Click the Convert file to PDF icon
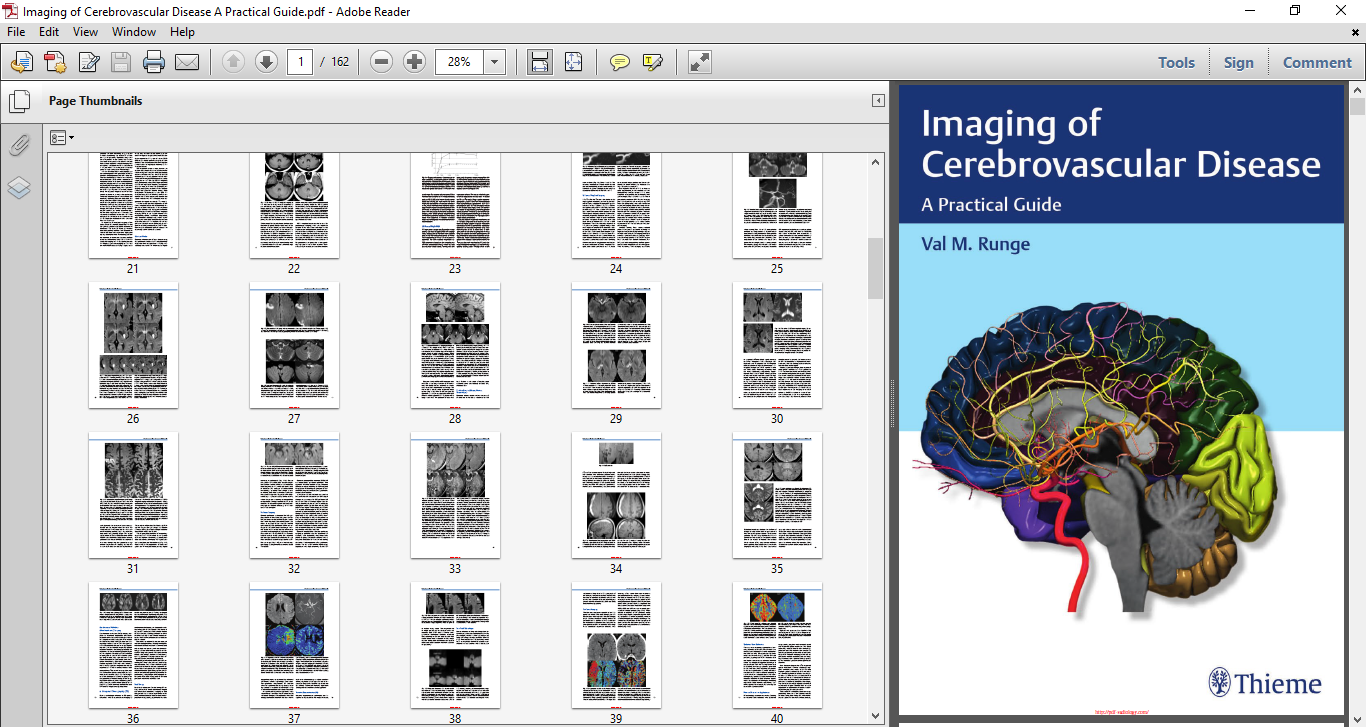Screen dimensions: 1366x727 pyautogui.click(x=54, y=62)
